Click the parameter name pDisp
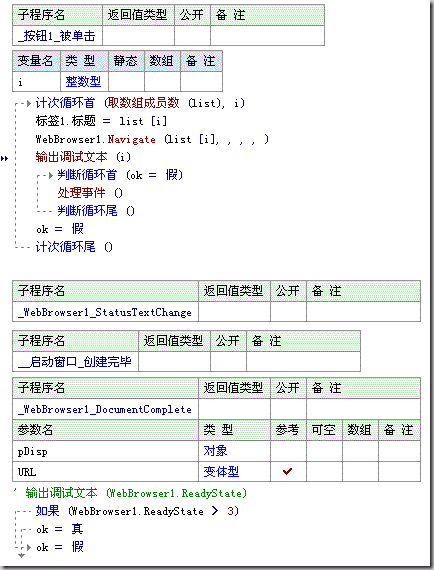This screenshot has width=434, height=570. tap(32, 451)
